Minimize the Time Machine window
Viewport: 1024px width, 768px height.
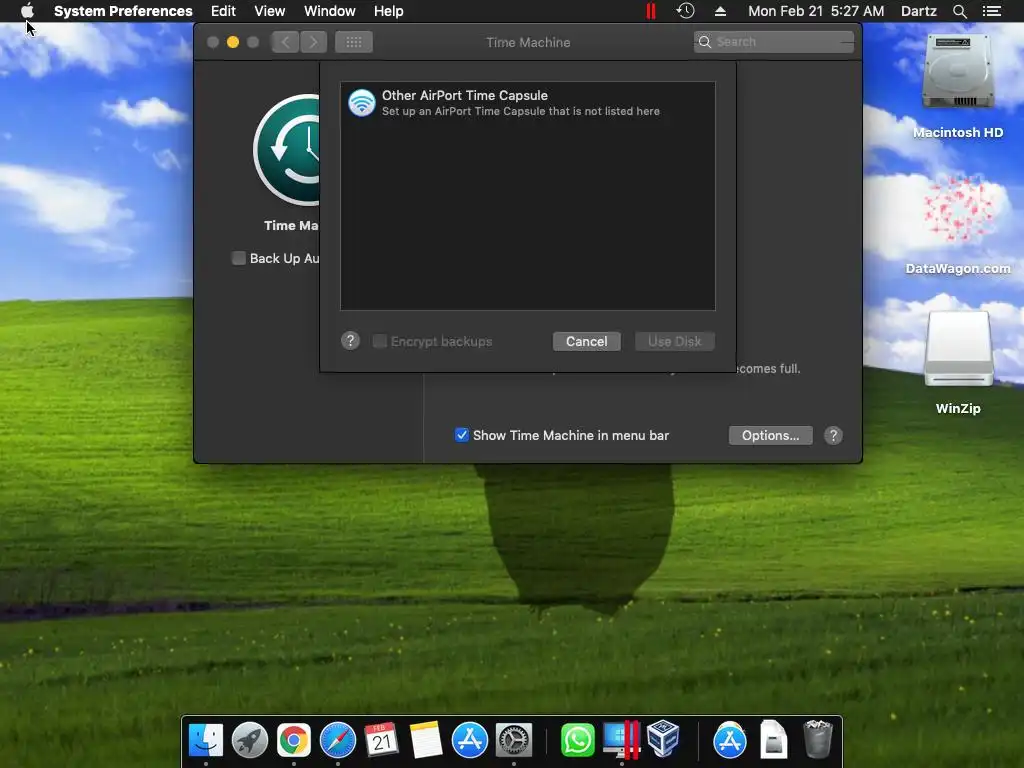point(232,42)
